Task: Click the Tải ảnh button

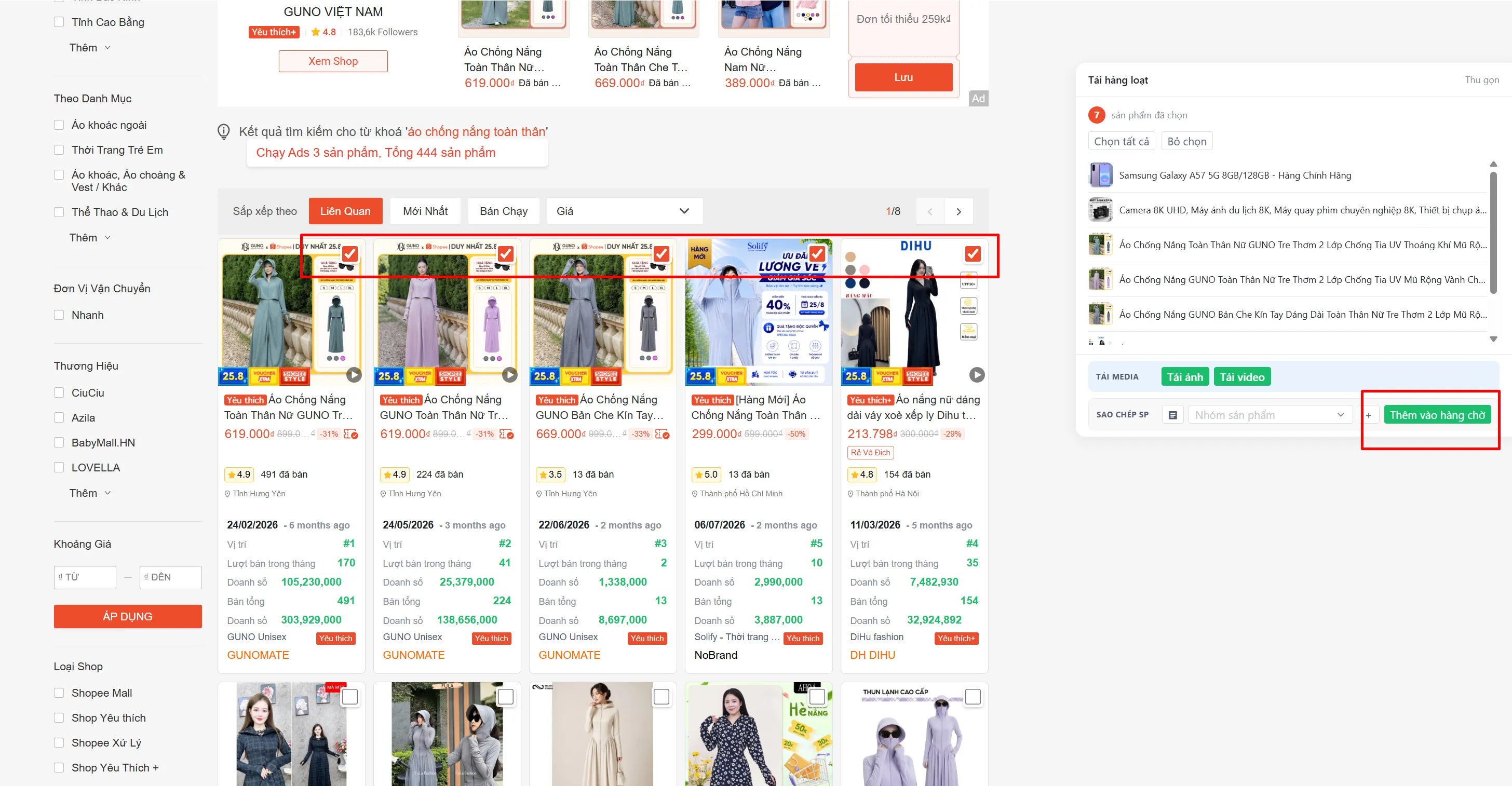Action: point(1185,377)
